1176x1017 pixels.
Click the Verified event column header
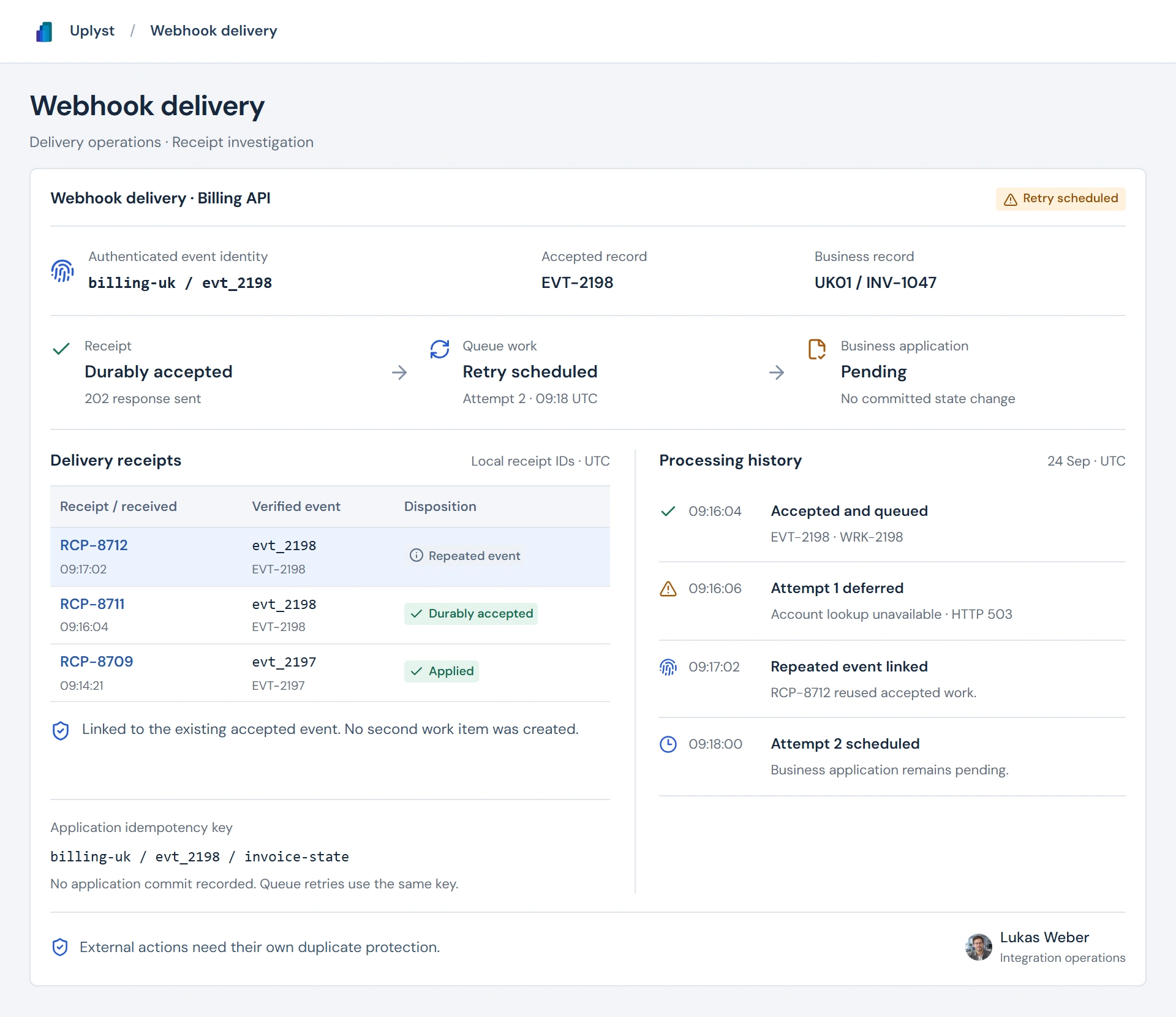click(x=296, y=506)
